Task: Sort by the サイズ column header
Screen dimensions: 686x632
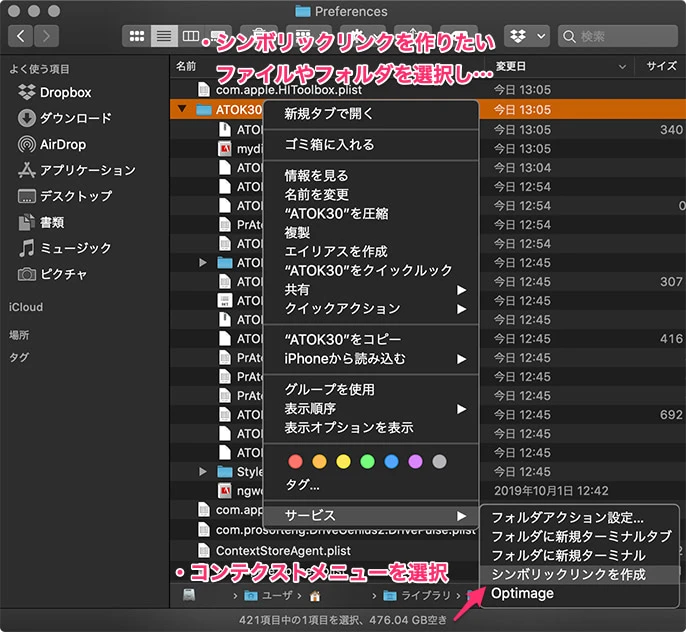Action: [x=661, y=66]
